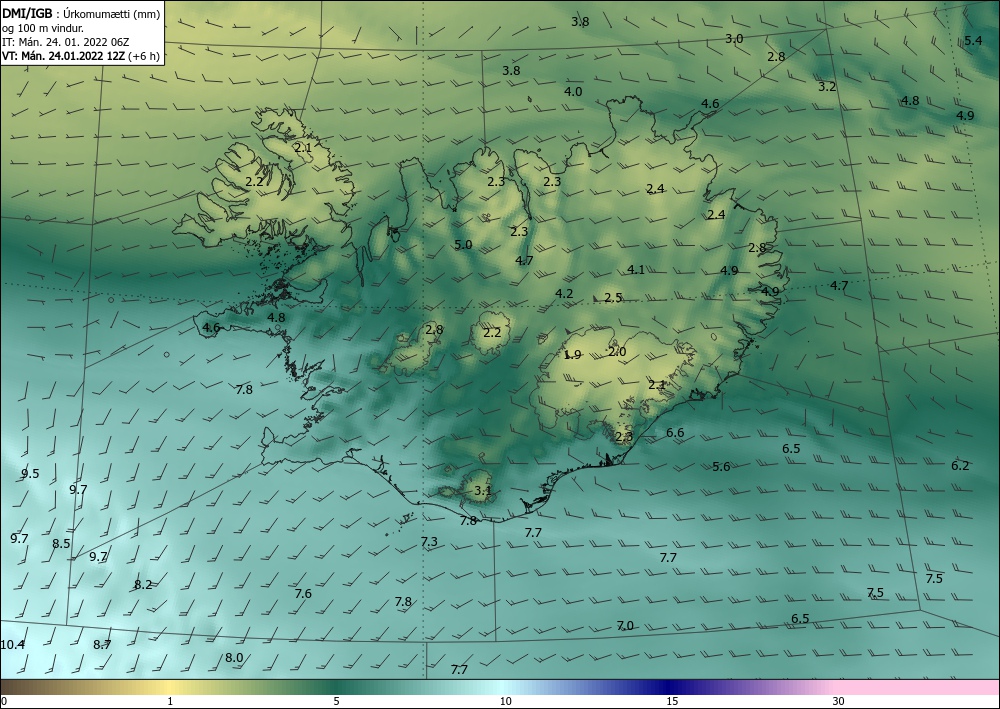Viewport: 1000px width, 709px height.
Task: Click the 5.4 value label
Action: pos(973,41)
